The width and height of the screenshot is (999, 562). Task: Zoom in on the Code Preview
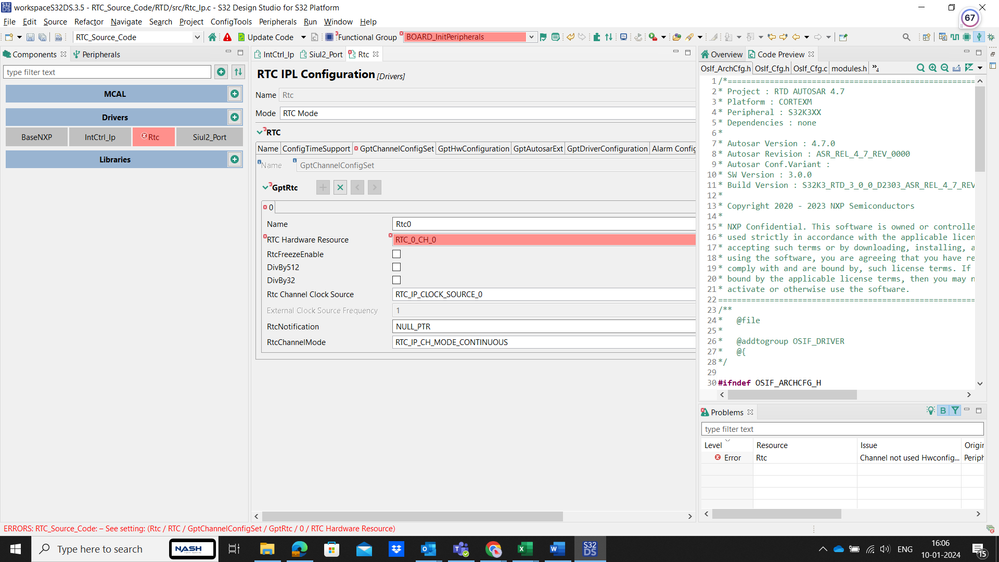tap(932, 68)
